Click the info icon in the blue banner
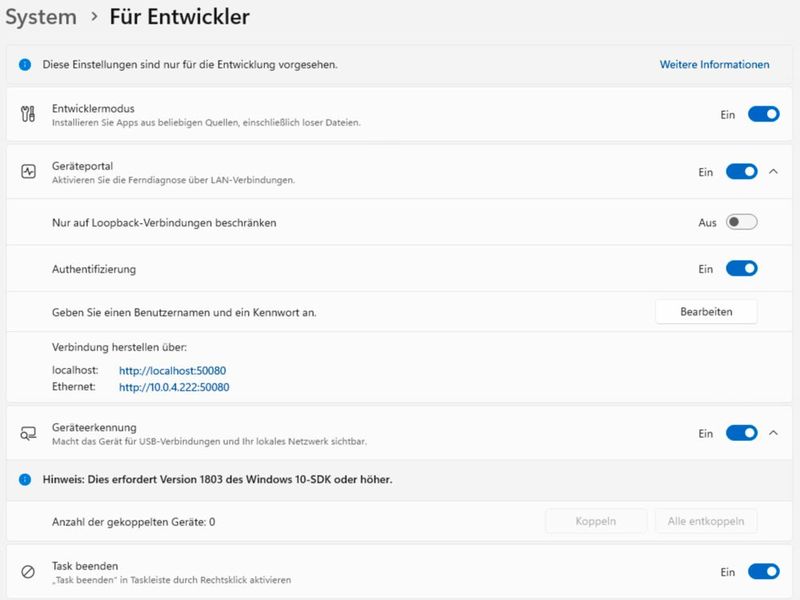 pyautogui.click(x=22, y=64)
